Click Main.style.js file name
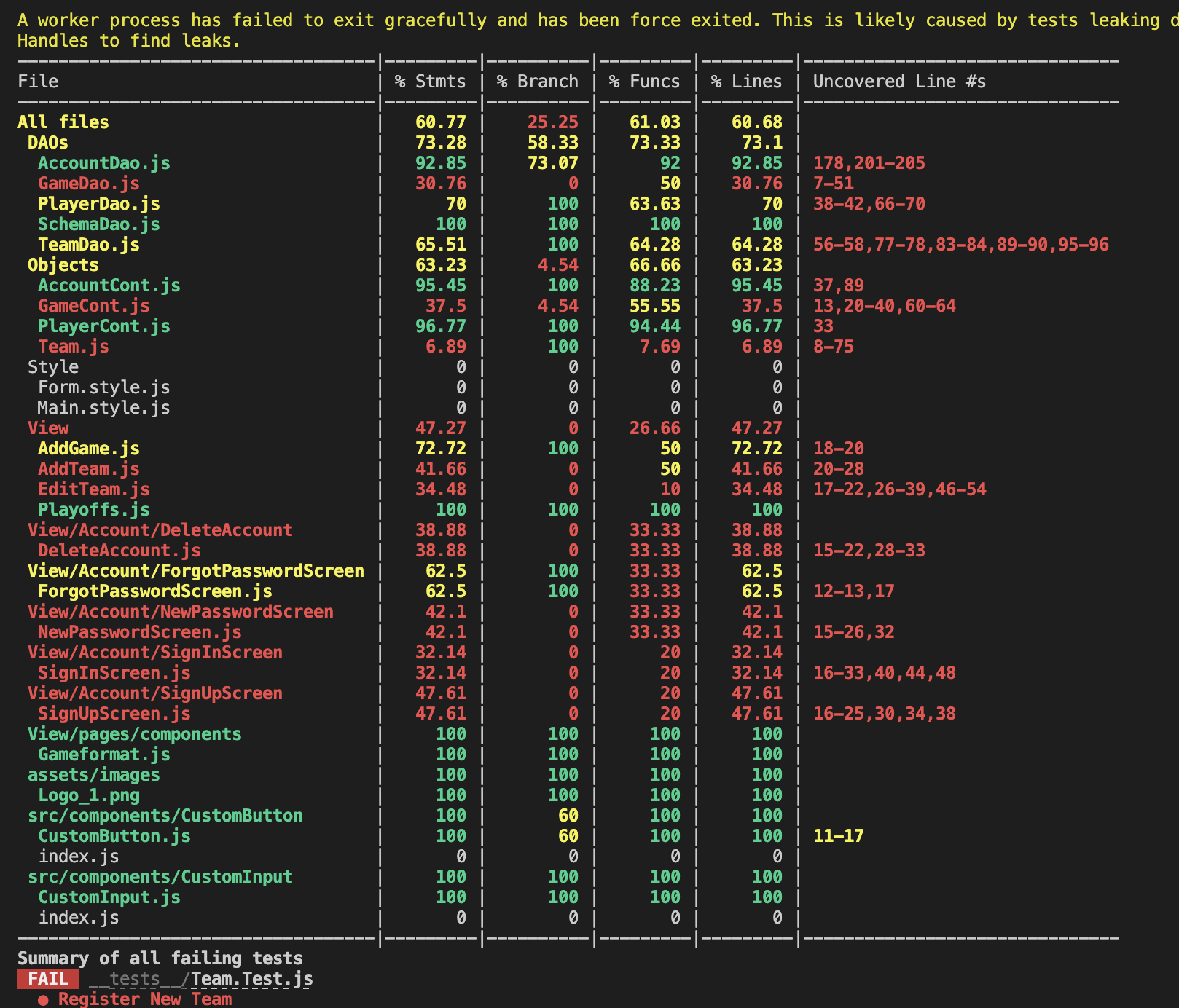The height and width of the screenshot is (1008, 1179). (x=104, y=408)
